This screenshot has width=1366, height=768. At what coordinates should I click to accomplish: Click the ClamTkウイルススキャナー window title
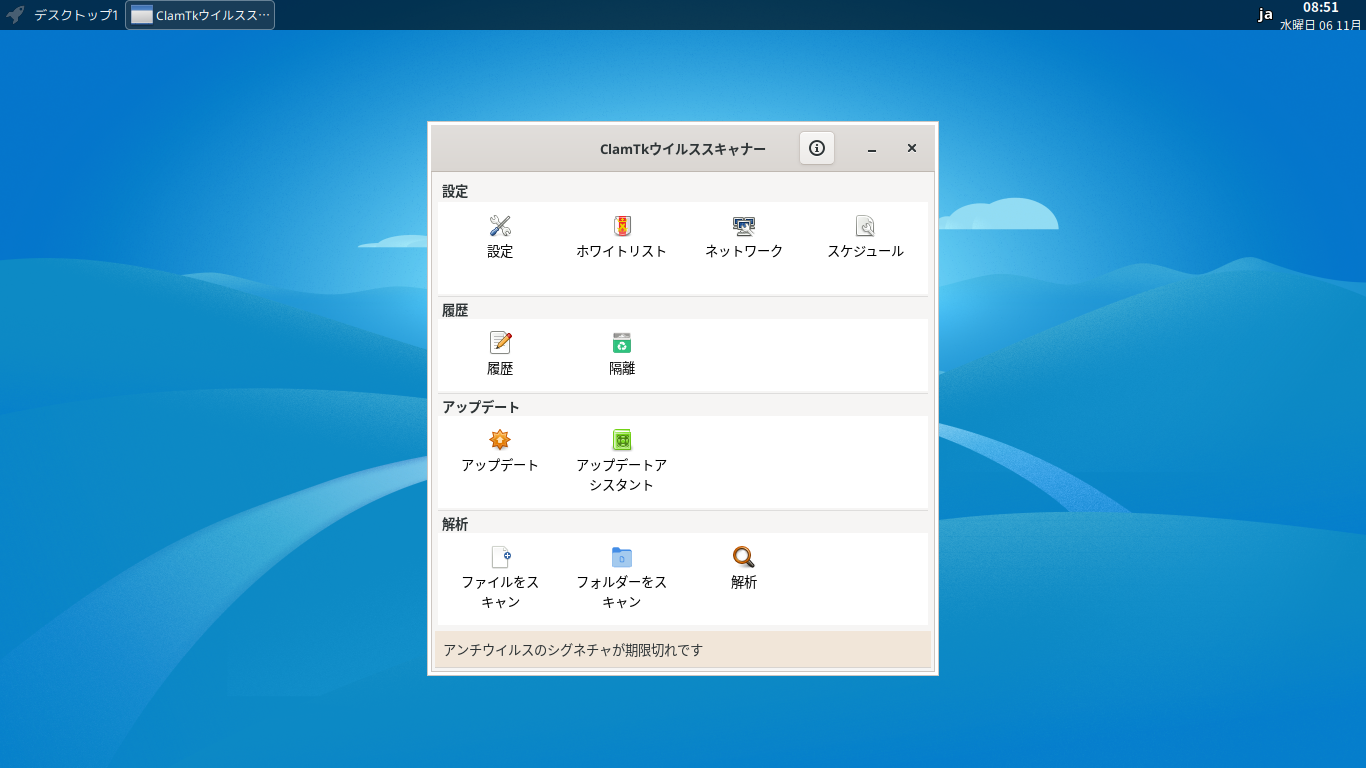[x=683, y=149]
